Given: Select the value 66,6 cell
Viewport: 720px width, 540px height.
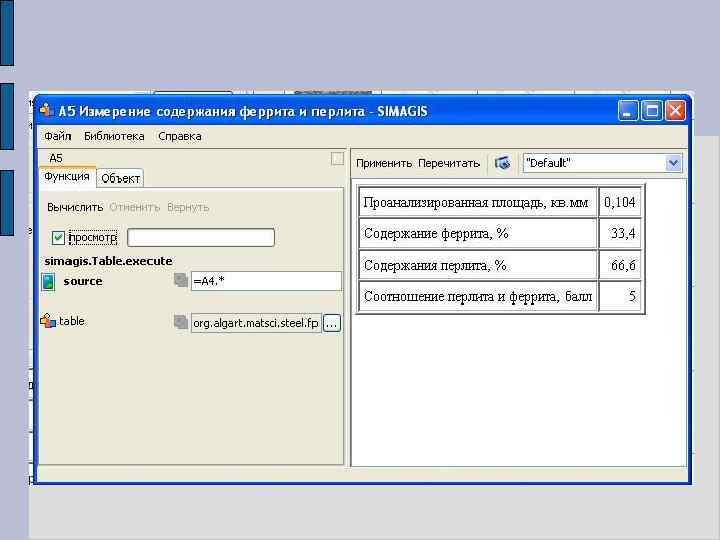Looking at the screenshot, I should [620, 265].
